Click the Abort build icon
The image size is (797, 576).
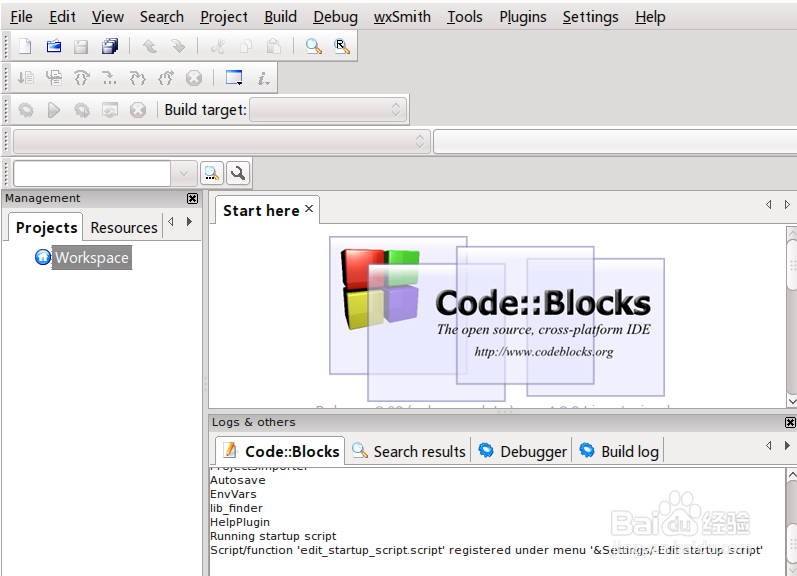coord(138,110)
